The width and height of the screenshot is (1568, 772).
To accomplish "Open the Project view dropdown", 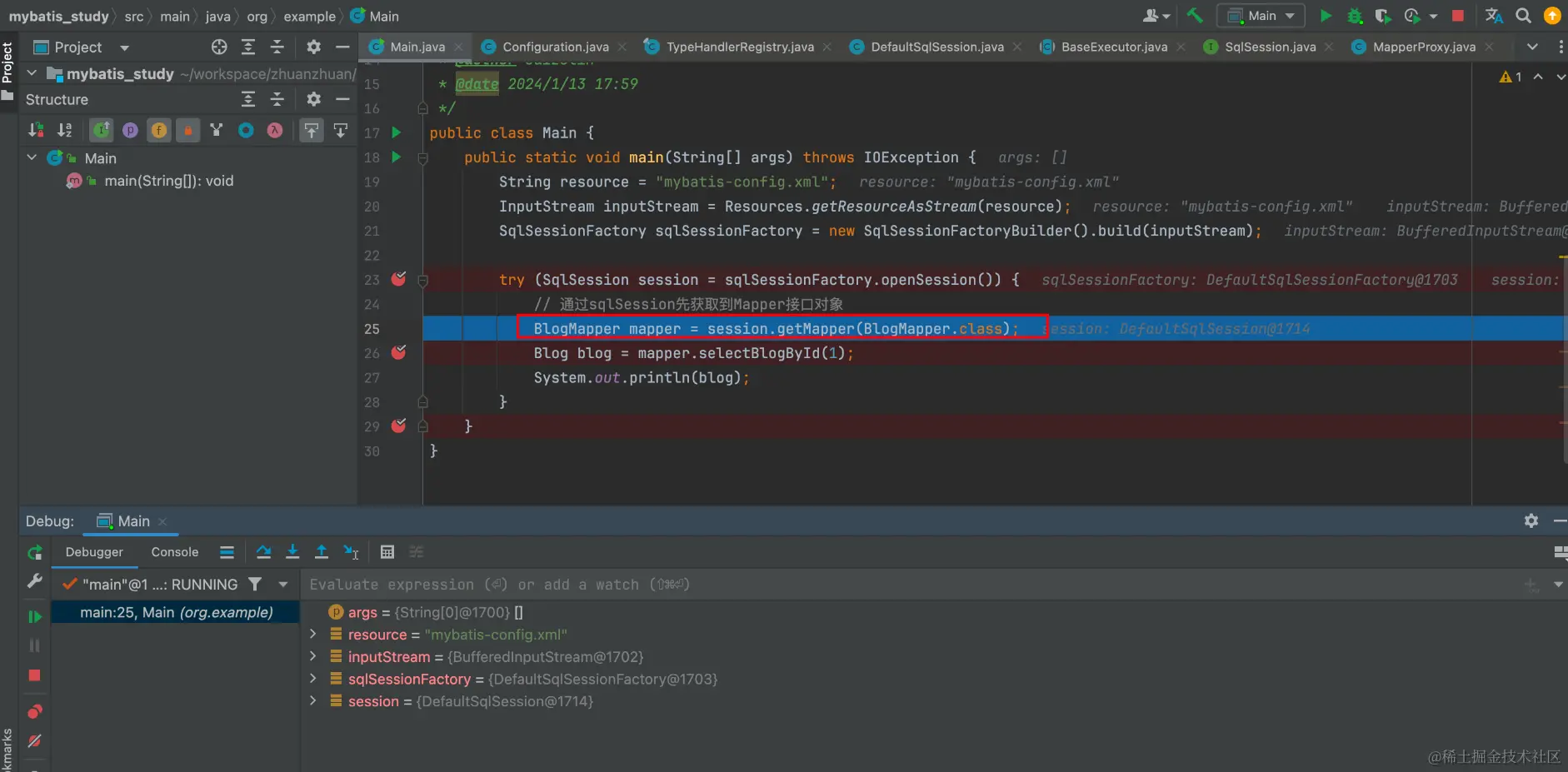I will click(125, 47).
